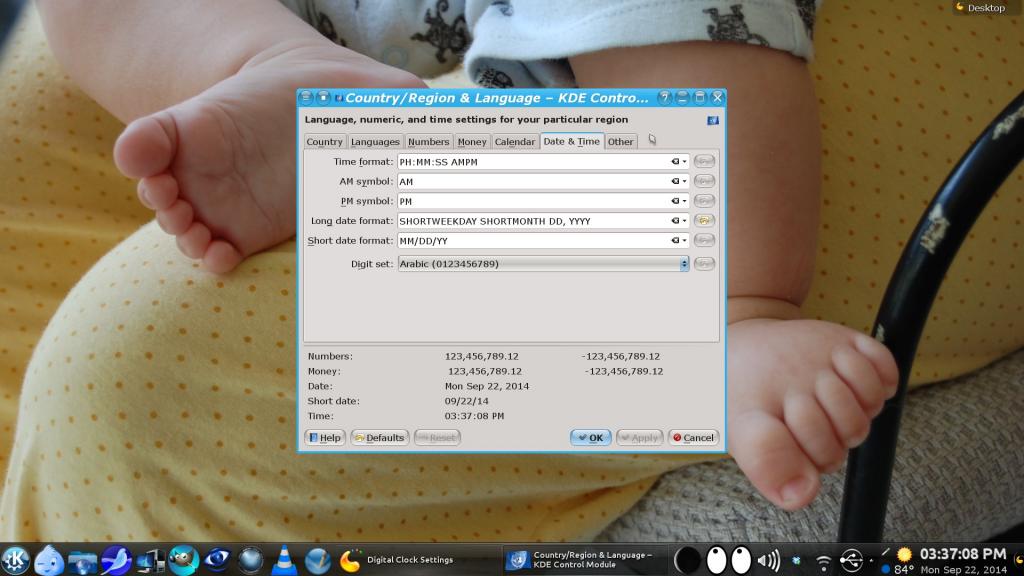Expand the Time format dropdown arrow
1024x576 pixels.
click(x=685, y=161)
